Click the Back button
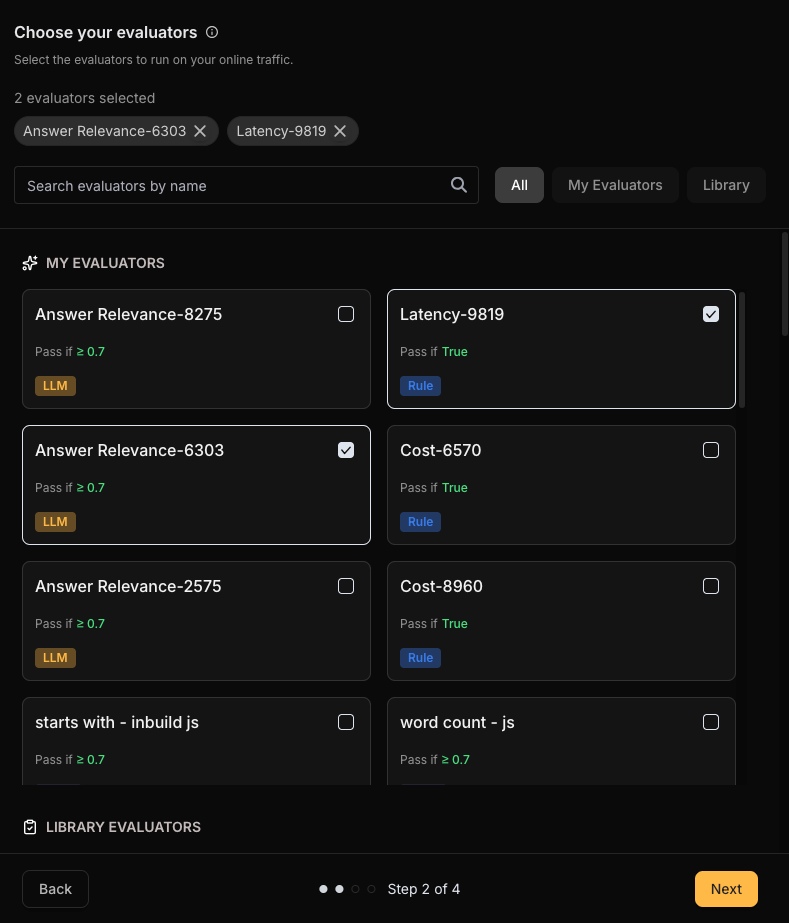 55,889
